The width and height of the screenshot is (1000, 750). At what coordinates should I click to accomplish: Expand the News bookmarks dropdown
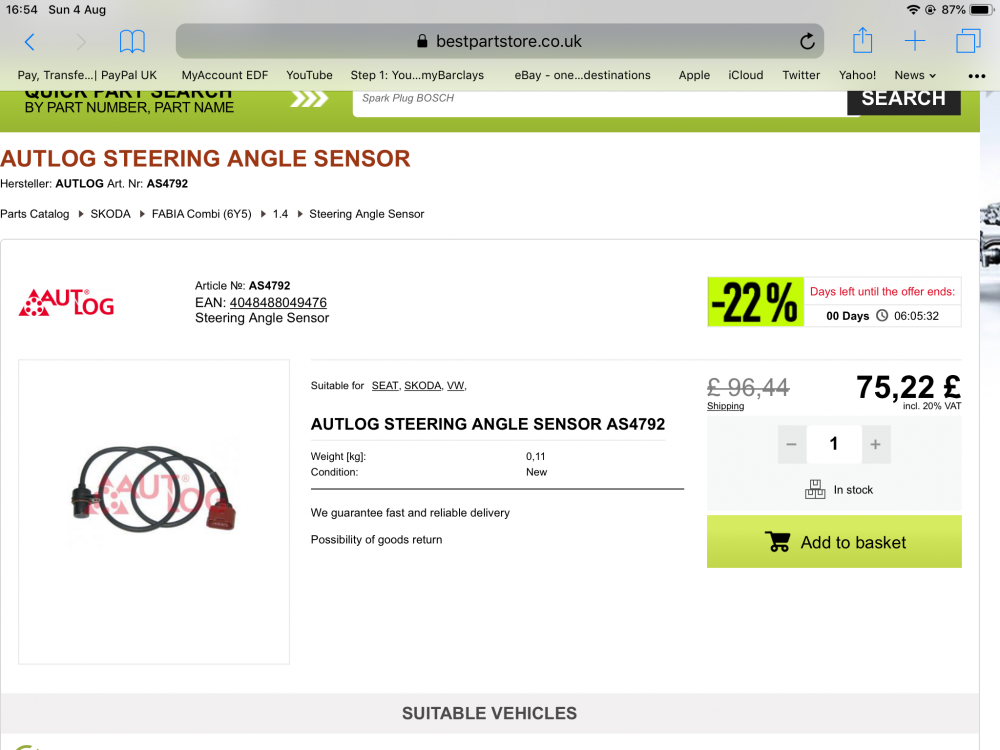(915, 75)
